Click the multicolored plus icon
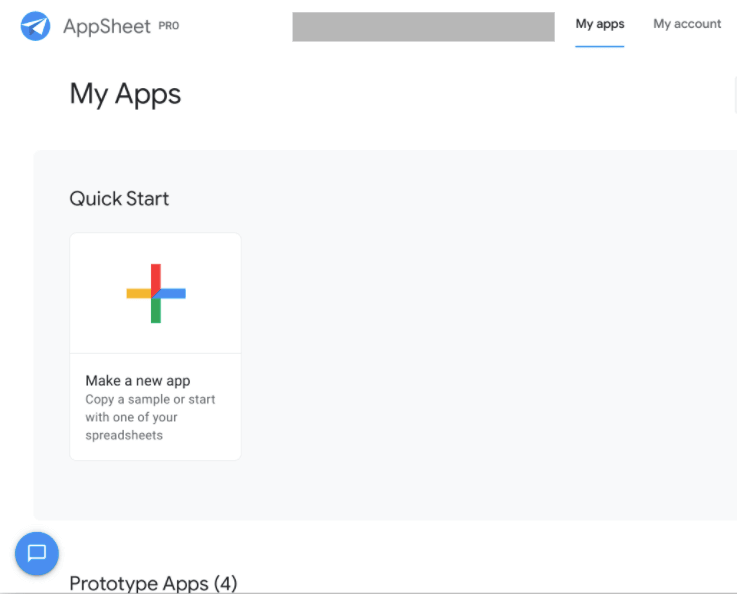The image size is (737, 594). (156, 293)
